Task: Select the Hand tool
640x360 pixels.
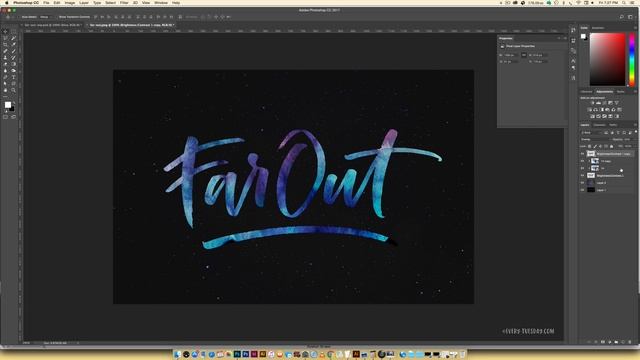Action: tap(5, 90)
